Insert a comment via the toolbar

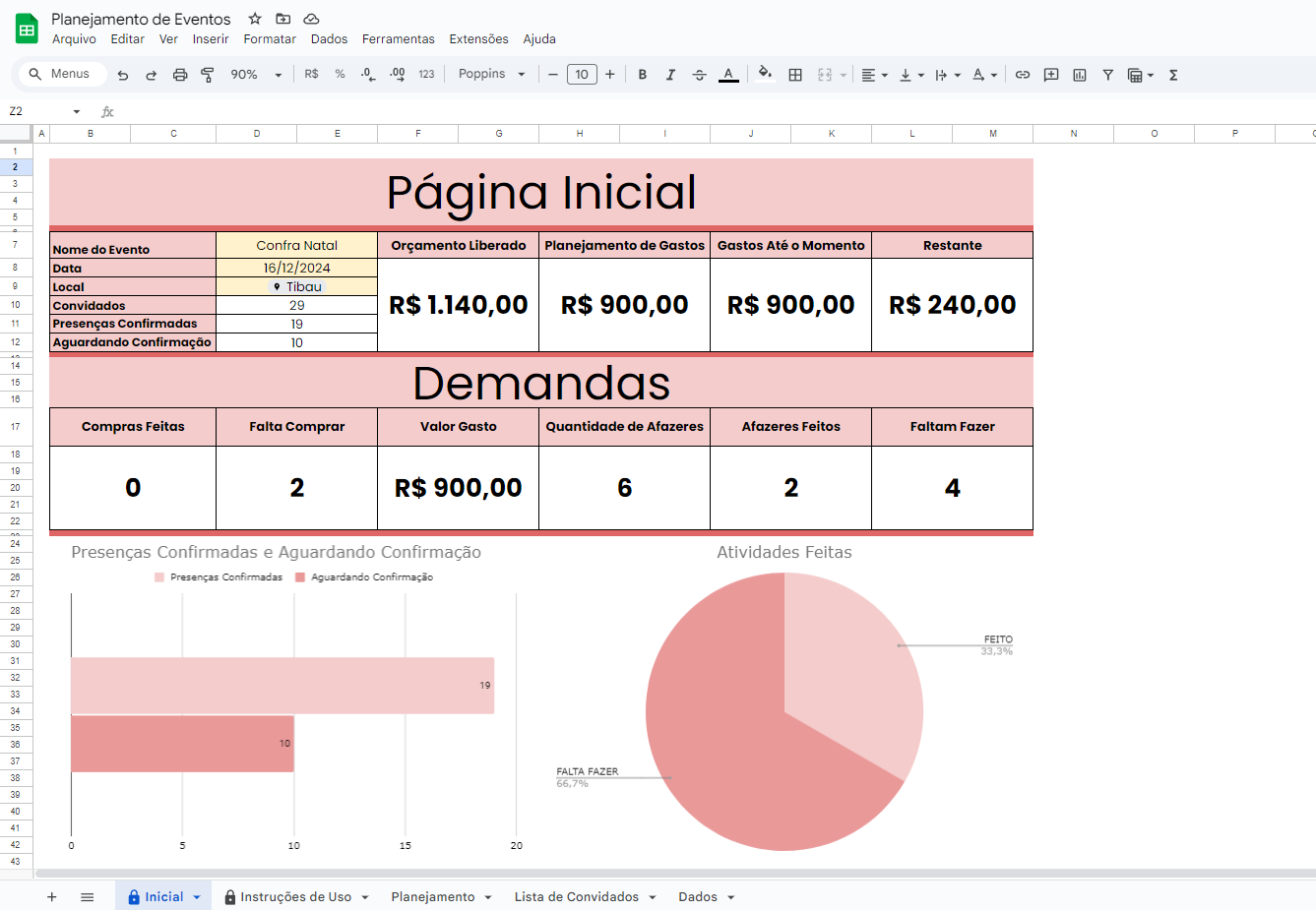pyautogui.click(x=1051, y=74)
